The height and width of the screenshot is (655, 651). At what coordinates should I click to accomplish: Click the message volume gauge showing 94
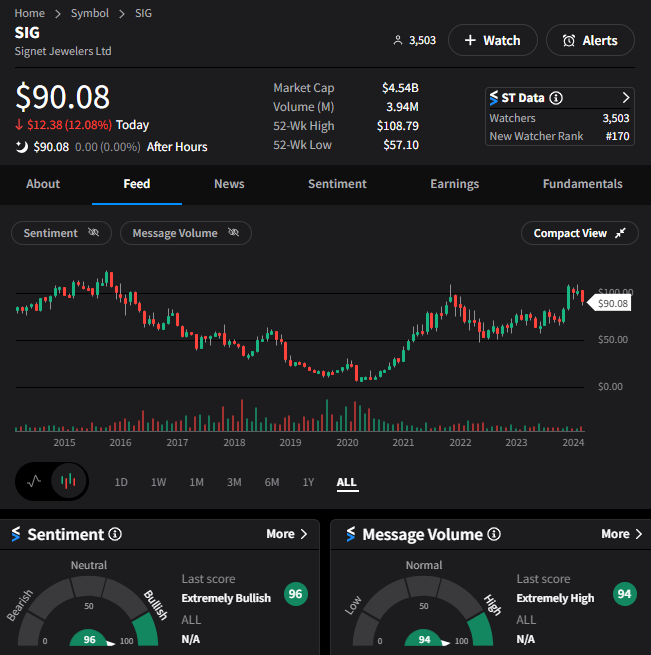click(x=423, y=611)
